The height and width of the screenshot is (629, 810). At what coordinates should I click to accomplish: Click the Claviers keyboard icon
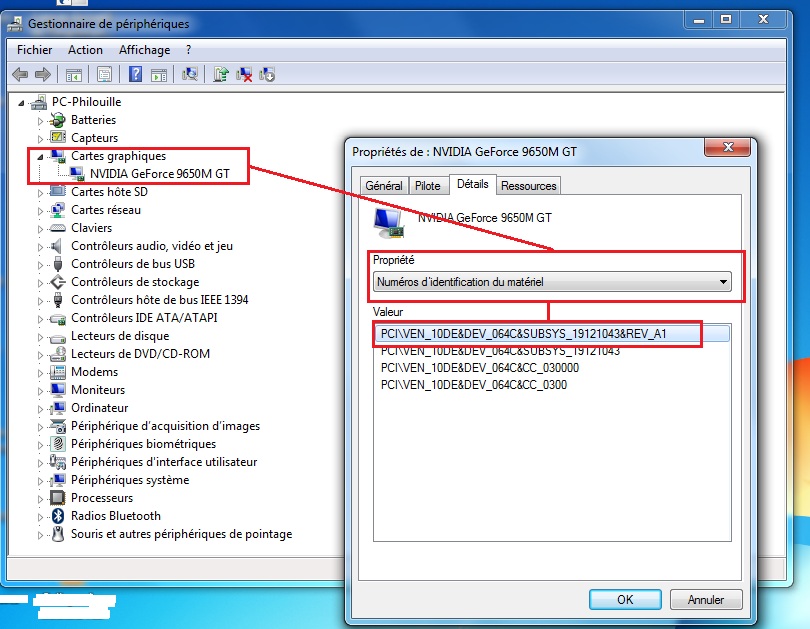[x=57, y=228]
